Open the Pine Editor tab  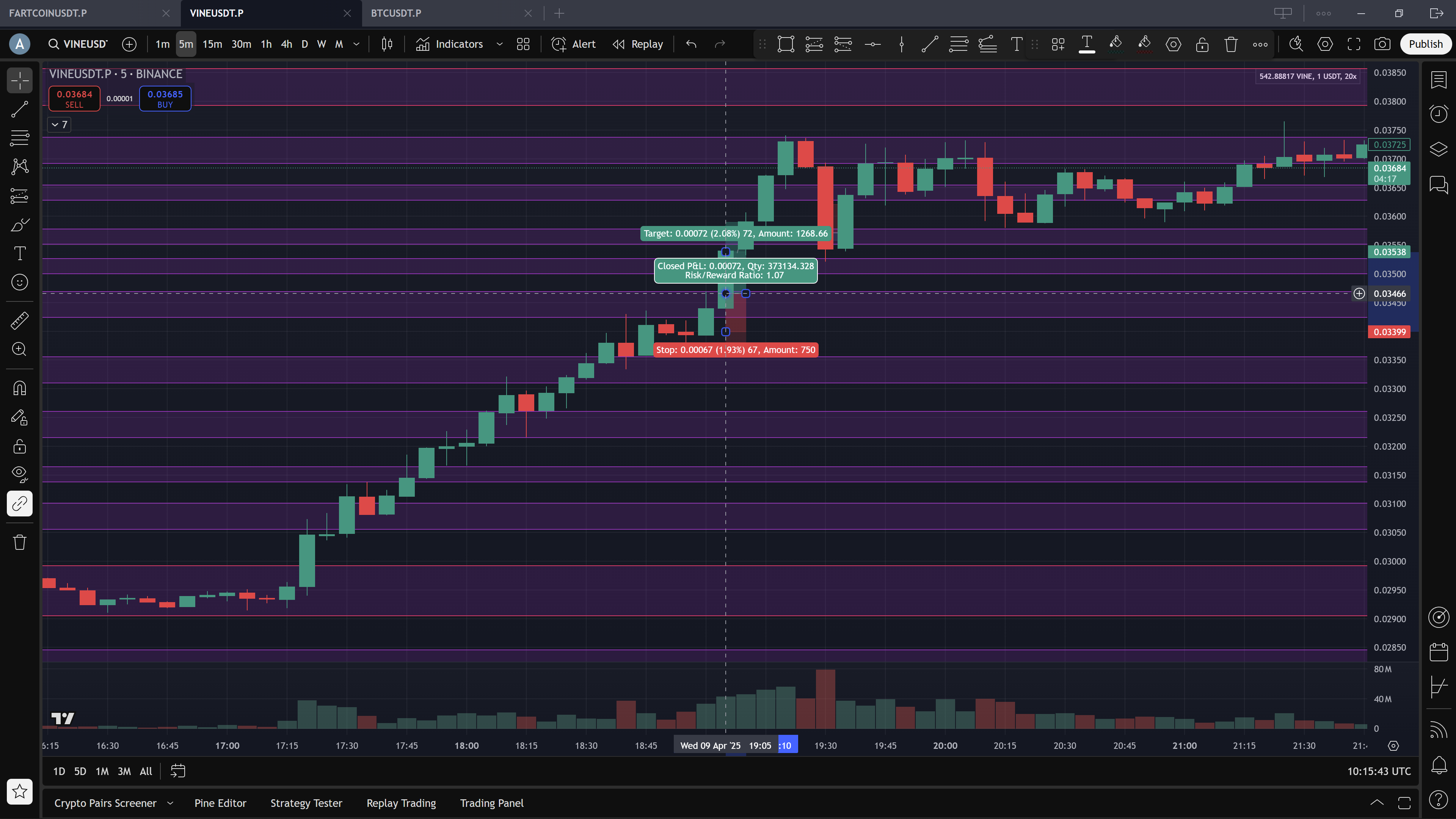pos(220,803)
